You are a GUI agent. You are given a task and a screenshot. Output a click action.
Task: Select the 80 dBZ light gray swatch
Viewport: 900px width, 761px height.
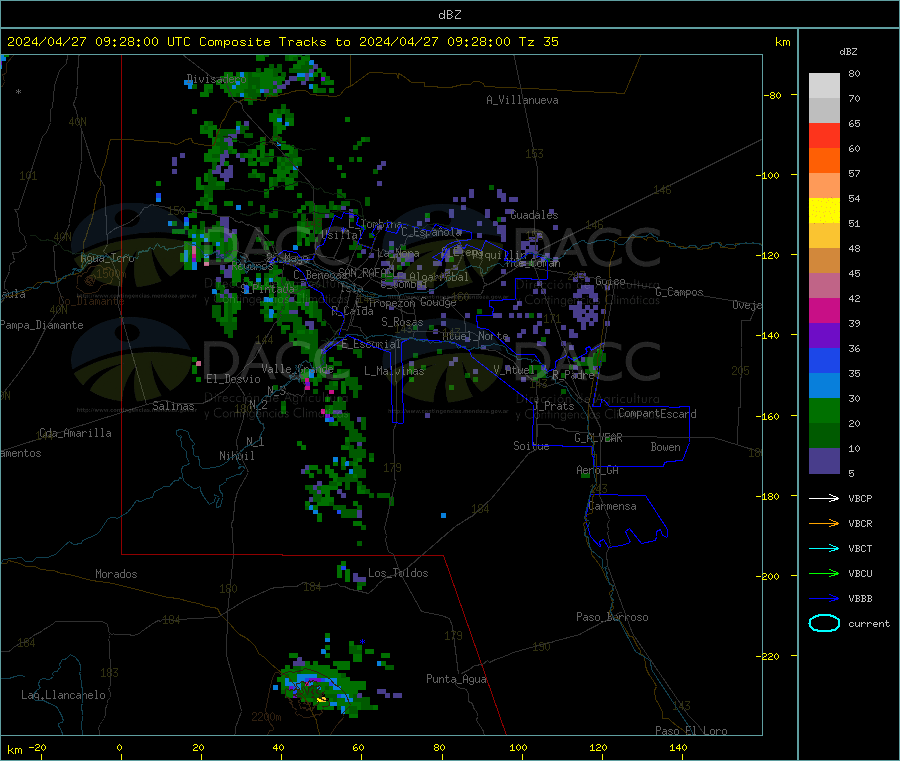point(824,86)
